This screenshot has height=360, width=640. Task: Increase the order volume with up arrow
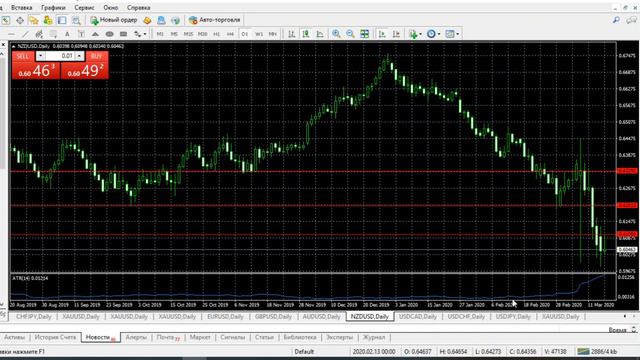[x=79, y=56]
